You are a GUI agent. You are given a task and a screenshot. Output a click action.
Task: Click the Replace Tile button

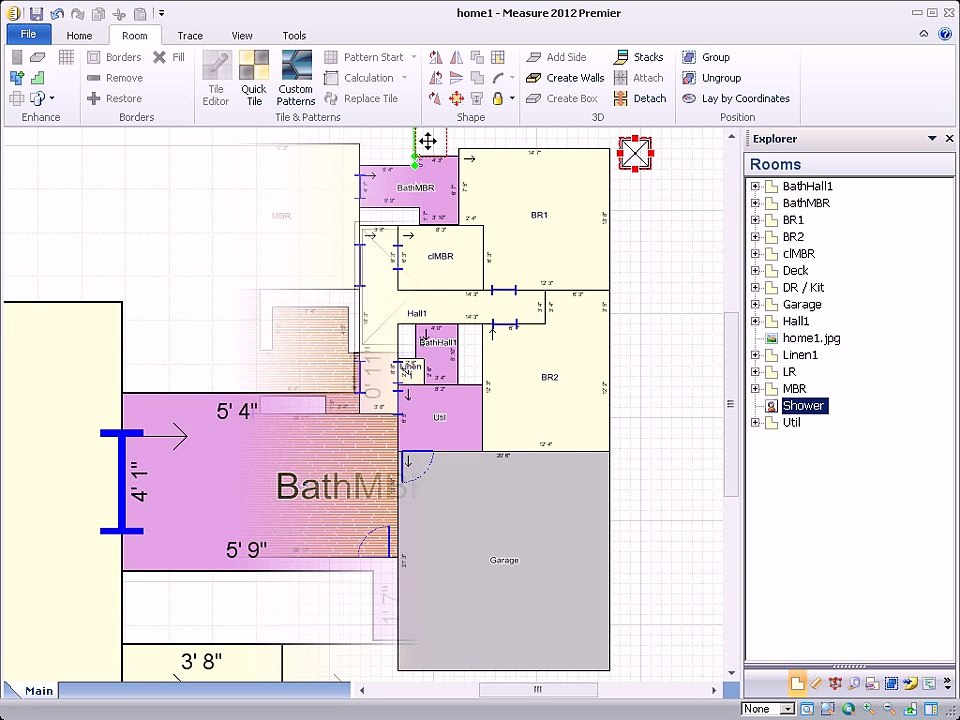(361, 98)
